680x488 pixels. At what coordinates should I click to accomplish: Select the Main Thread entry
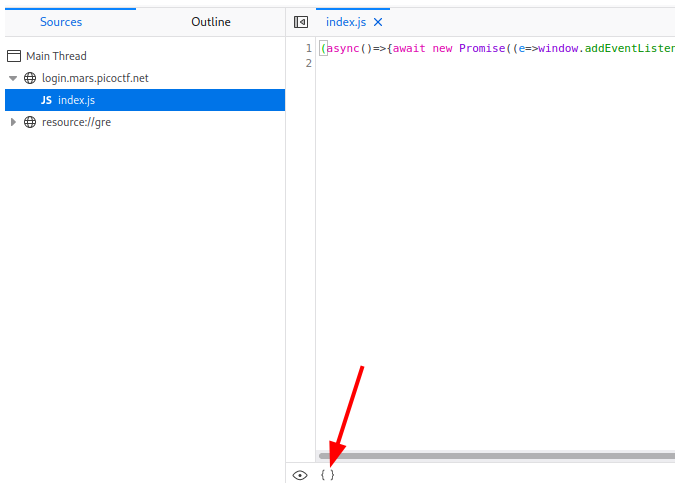click(56, 56)
